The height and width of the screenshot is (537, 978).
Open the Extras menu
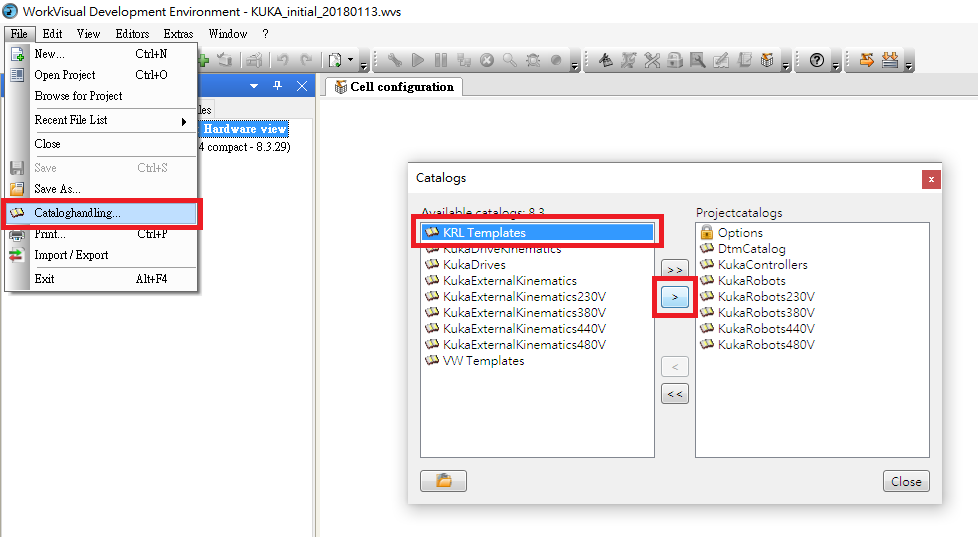click(x=178, y=34)
